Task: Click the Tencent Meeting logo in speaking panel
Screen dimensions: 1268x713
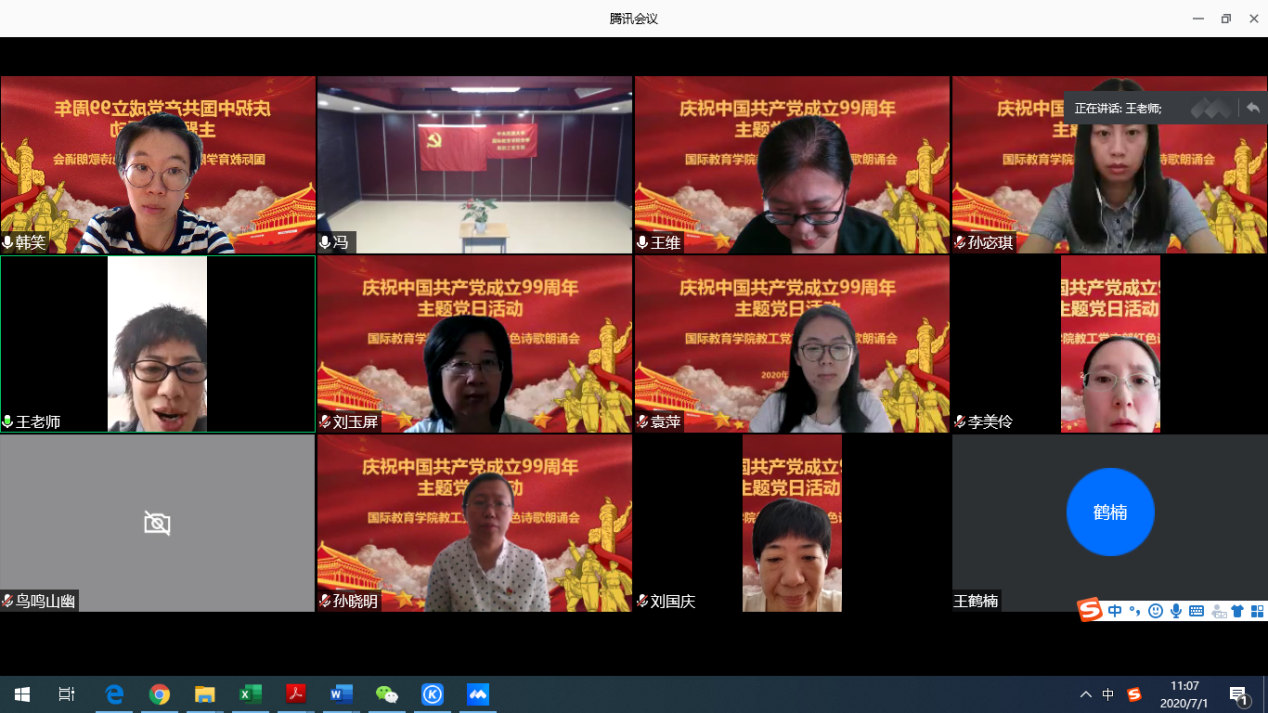Action: 1210,108
